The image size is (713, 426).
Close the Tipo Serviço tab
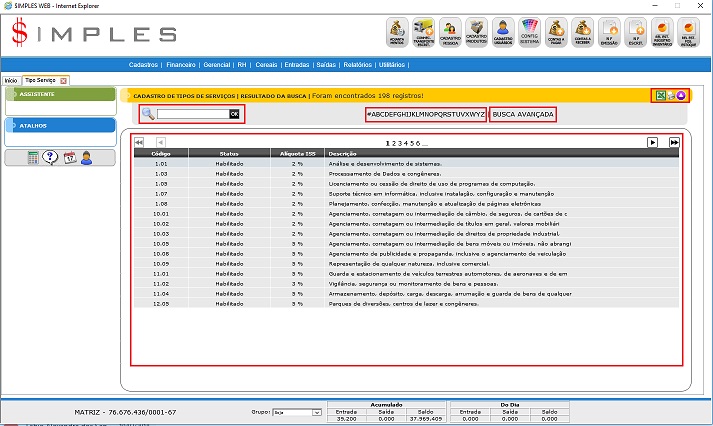click(x=64, y=80)
